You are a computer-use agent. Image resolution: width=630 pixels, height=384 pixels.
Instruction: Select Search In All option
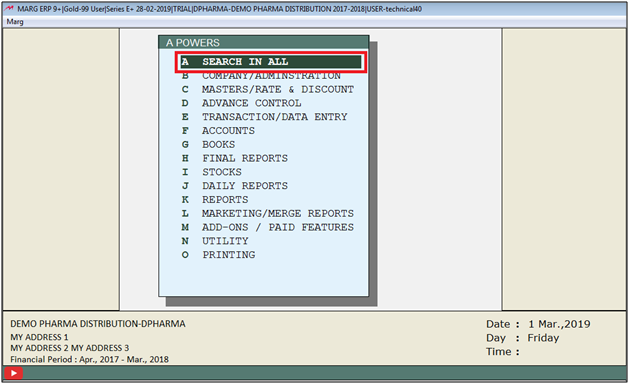coord(271,62)
